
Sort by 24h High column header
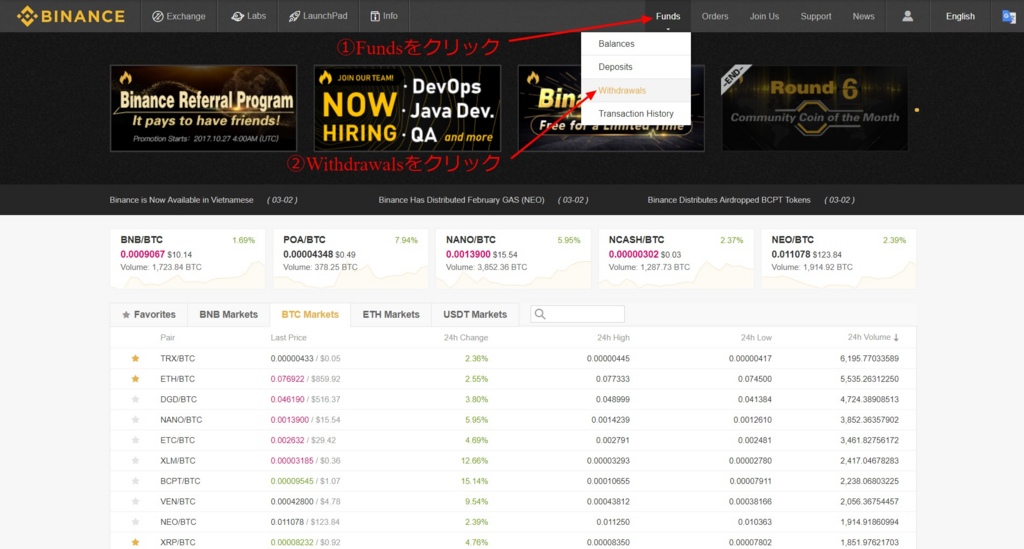(613, 337)
